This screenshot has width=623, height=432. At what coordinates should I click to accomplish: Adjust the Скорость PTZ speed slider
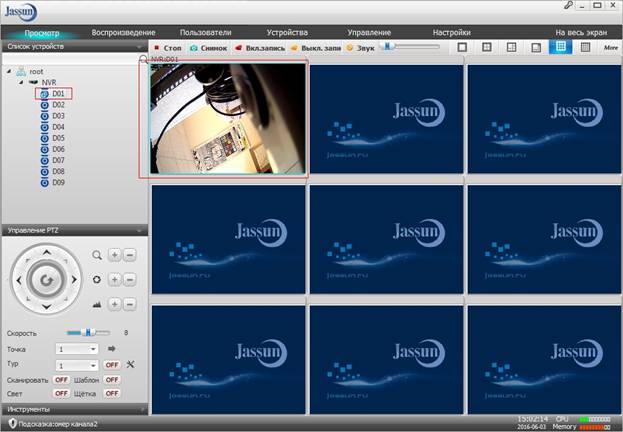tap(88, 332)
